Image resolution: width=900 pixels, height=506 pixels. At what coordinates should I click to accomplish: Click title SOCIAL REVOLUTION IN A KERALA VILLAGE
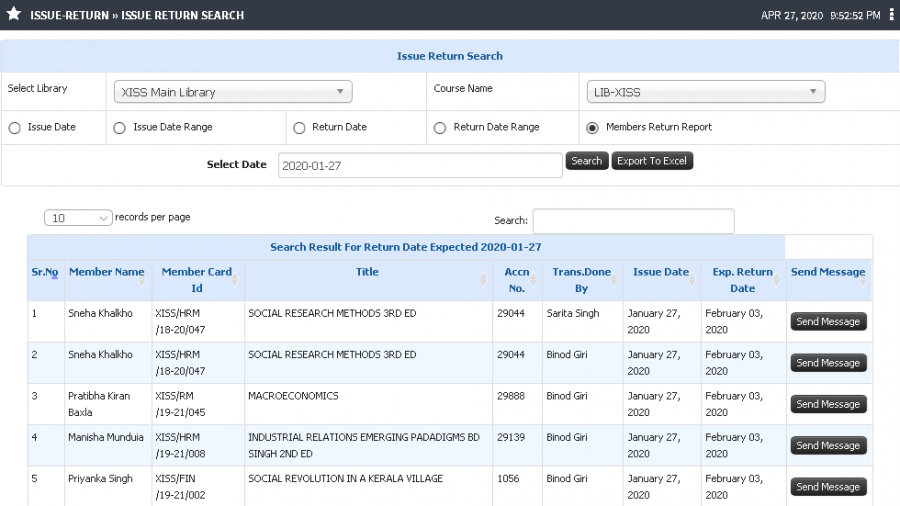346,478
